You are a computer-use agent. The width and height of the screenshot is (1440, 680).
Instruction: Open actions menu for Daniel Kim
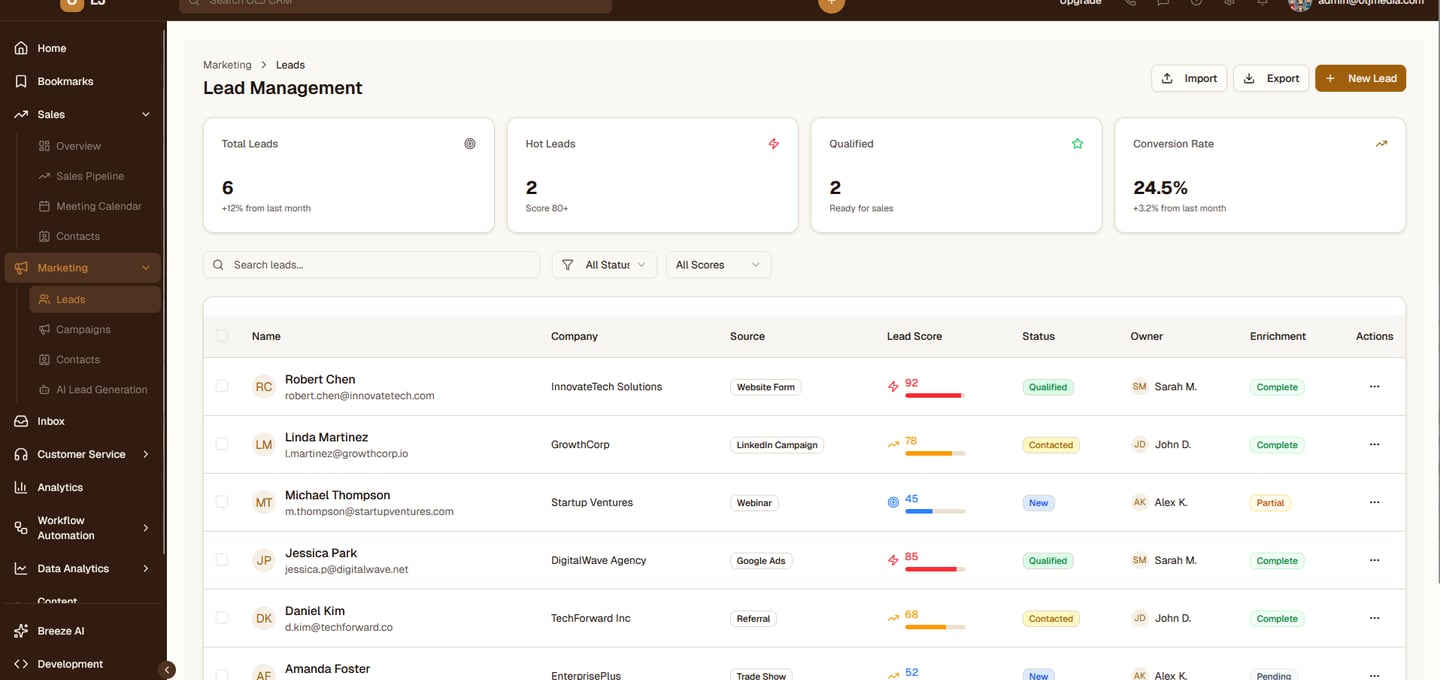pyautogui.click(x=1374, y=619)
